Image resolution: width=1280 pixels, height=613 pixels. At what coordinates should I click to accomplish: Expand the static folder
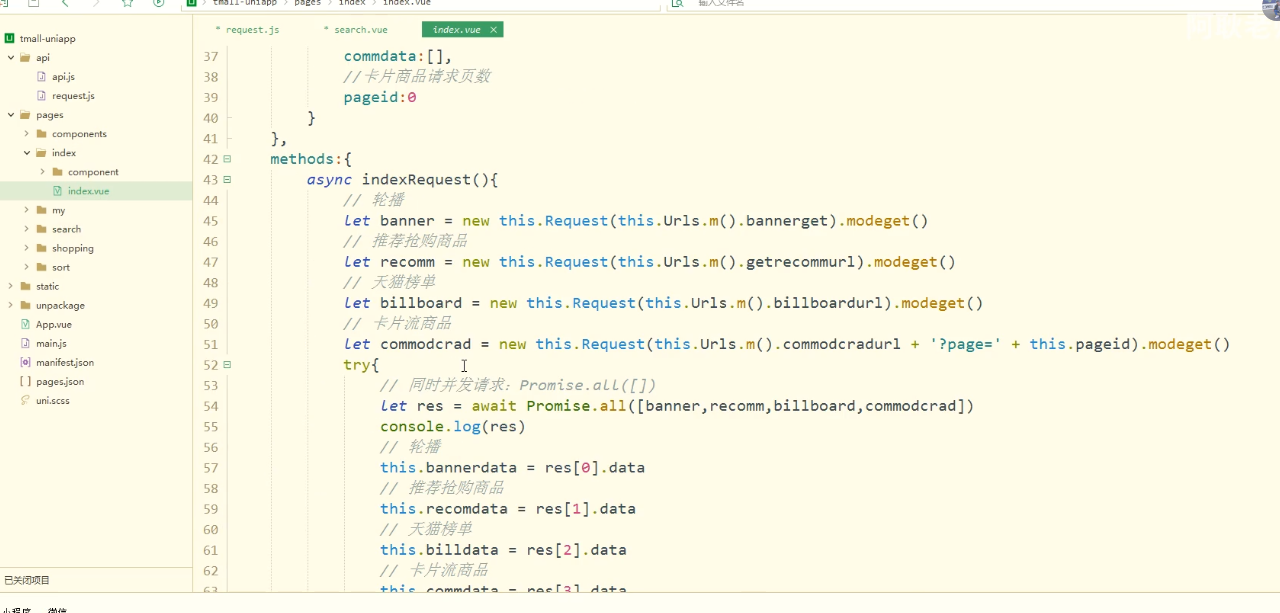click(11, 286)
